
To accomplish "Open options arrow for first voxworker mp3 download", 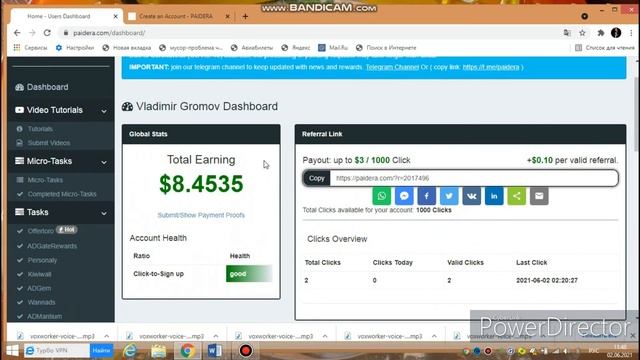I will pos(107,336).
